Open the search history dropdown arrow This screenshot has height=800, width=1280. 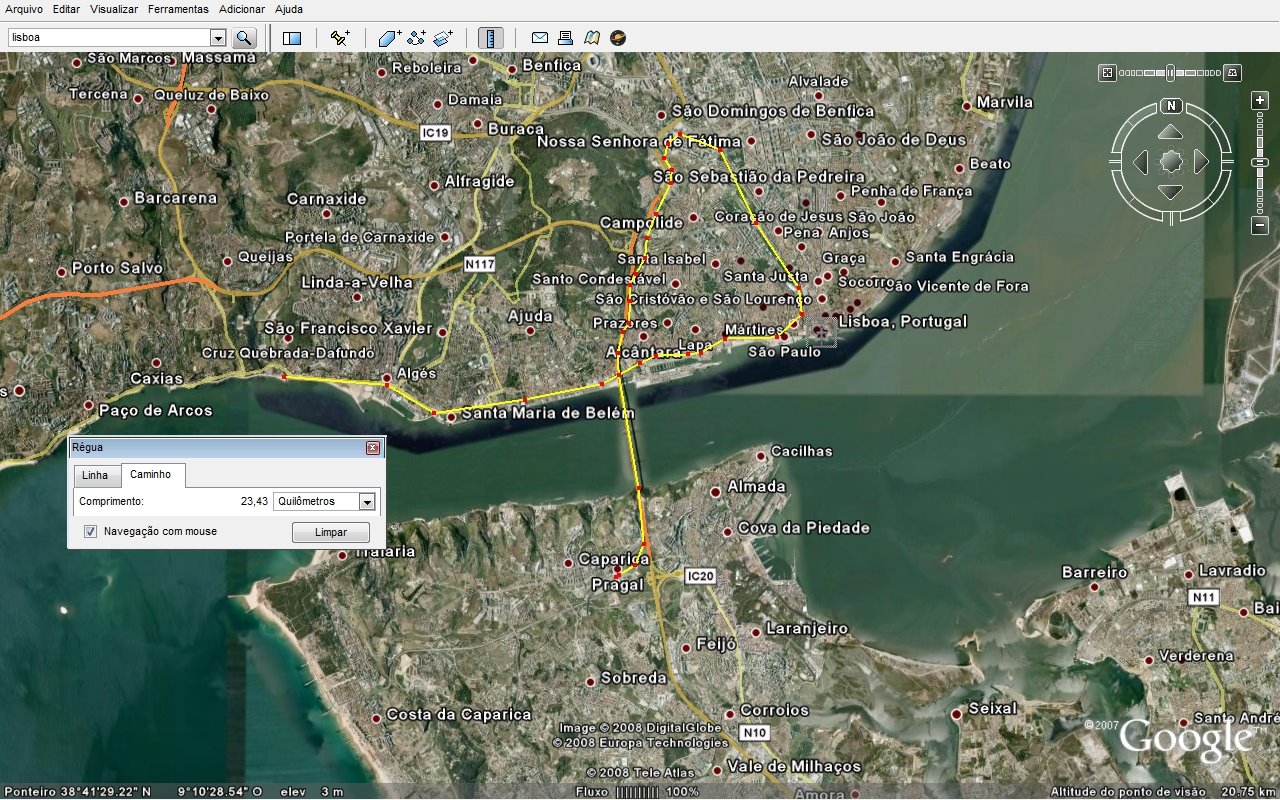click(218, 38)
